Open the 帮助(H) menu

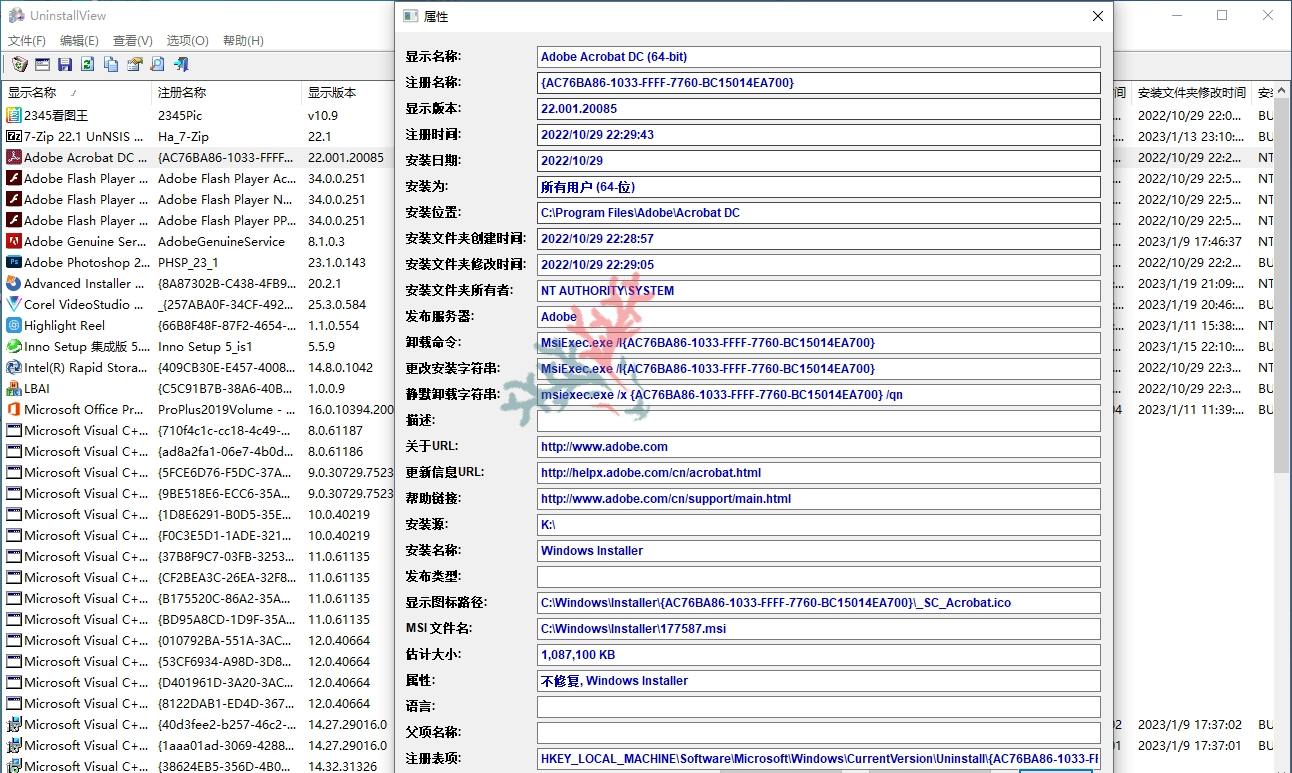(x=243, y=41)
